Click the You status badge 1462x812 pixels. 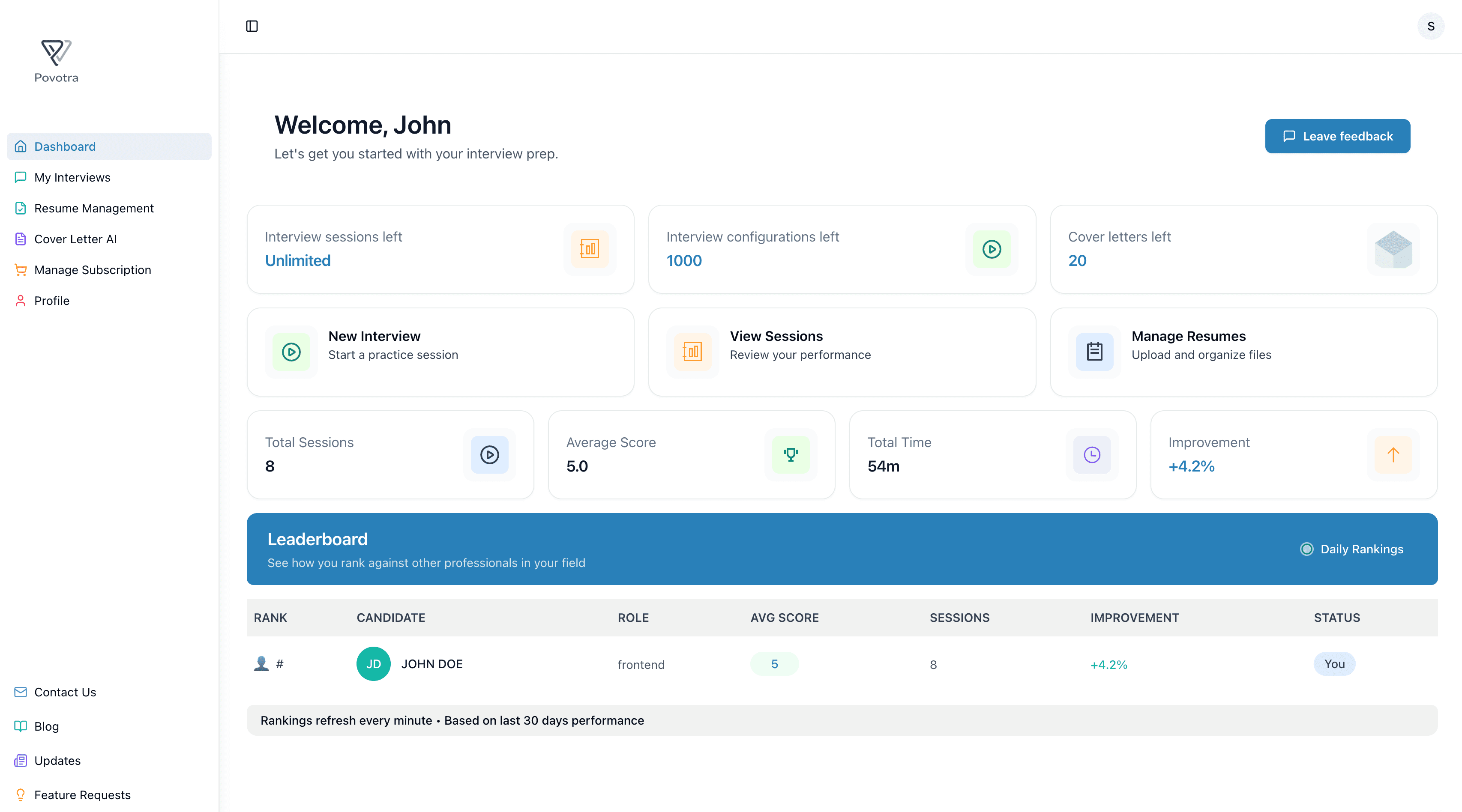click(1334, 664)
